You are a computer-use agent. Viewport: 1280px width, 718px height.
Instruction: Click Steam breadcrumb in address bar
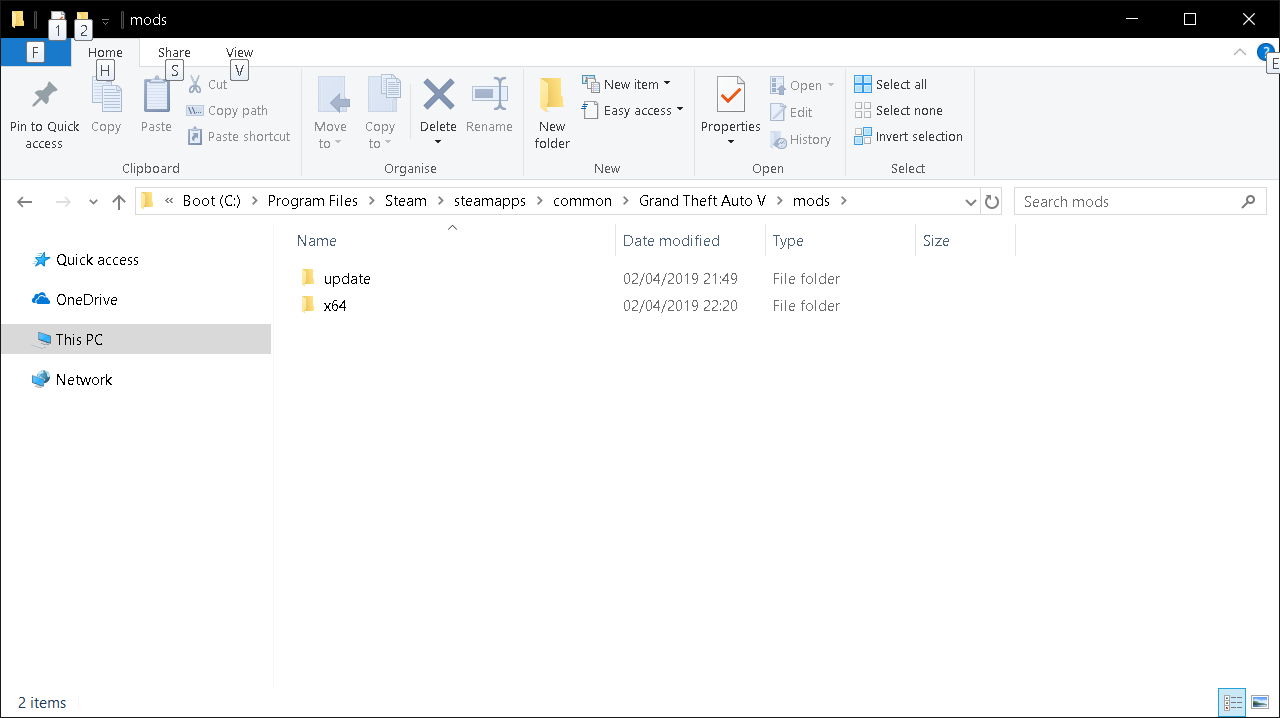(x=406, y=201)
